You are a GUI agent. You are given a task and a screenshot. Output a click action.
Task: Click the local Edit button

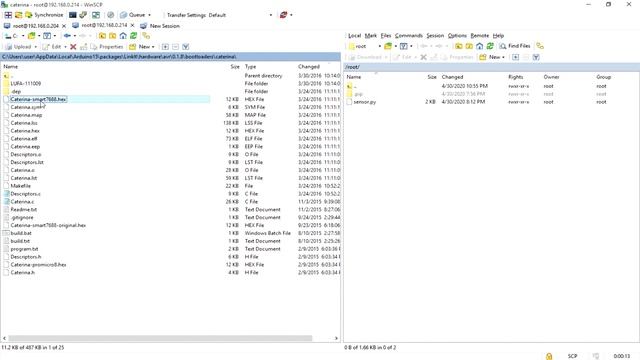(52, 47)
